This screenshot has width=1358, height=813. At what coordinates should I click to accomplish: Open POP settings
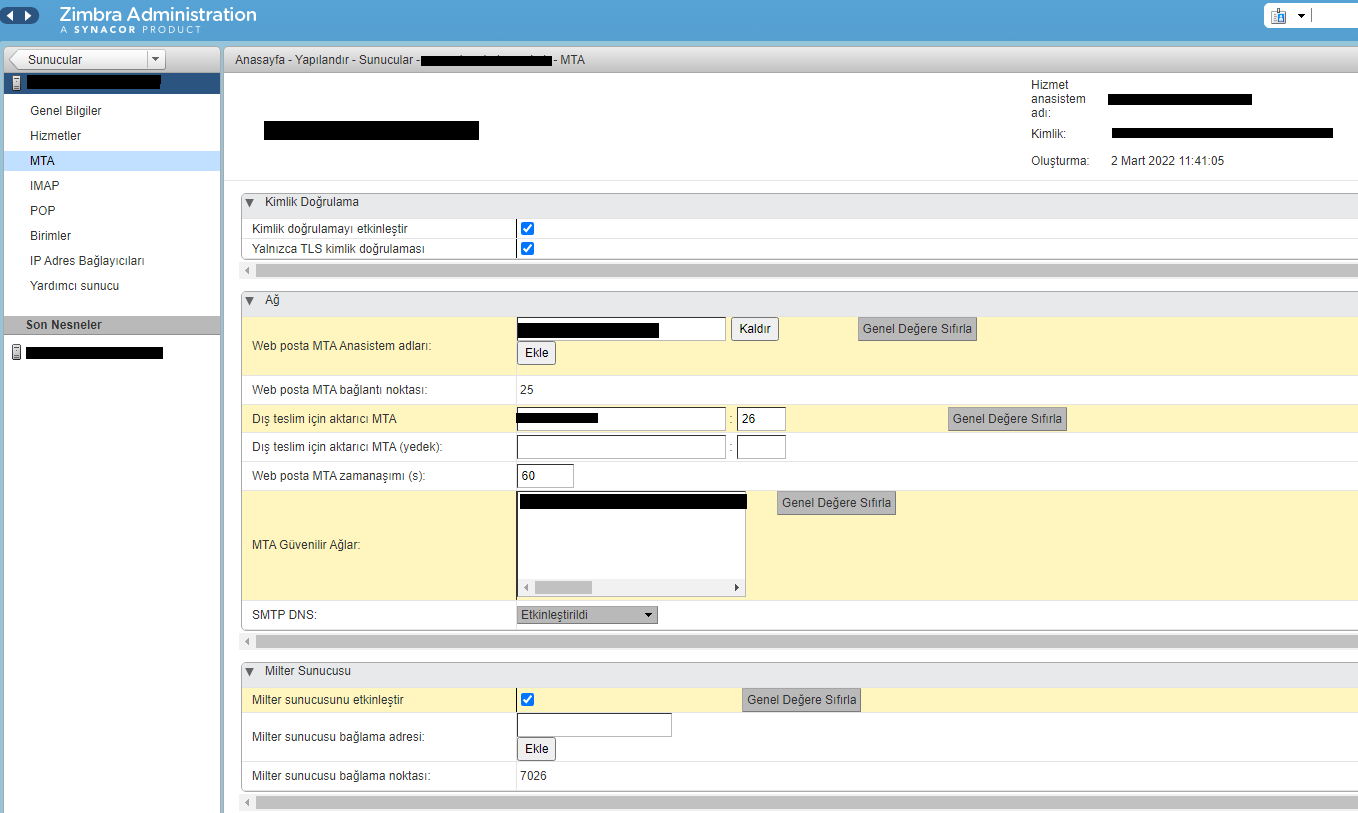pos(43,211)
